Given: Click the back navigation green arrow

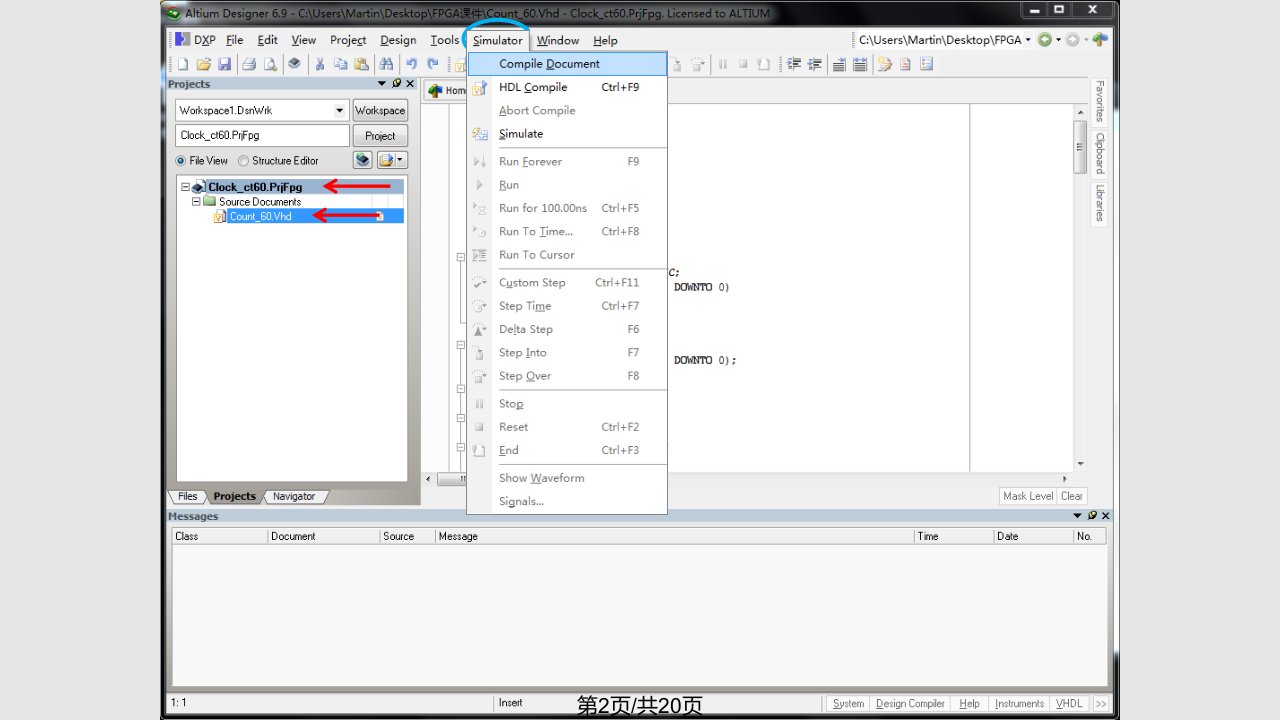Looking at the screenshot, I should pyautogui.click(x=1045, y=40).
